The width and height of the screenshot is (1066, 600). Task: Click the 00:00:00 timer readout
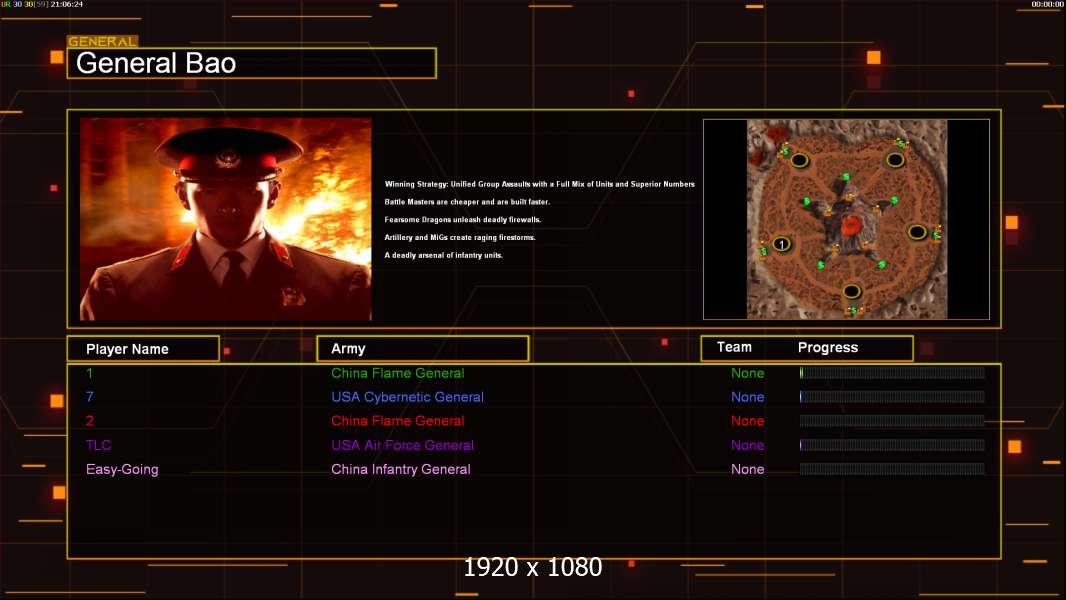click(1048, 4)
